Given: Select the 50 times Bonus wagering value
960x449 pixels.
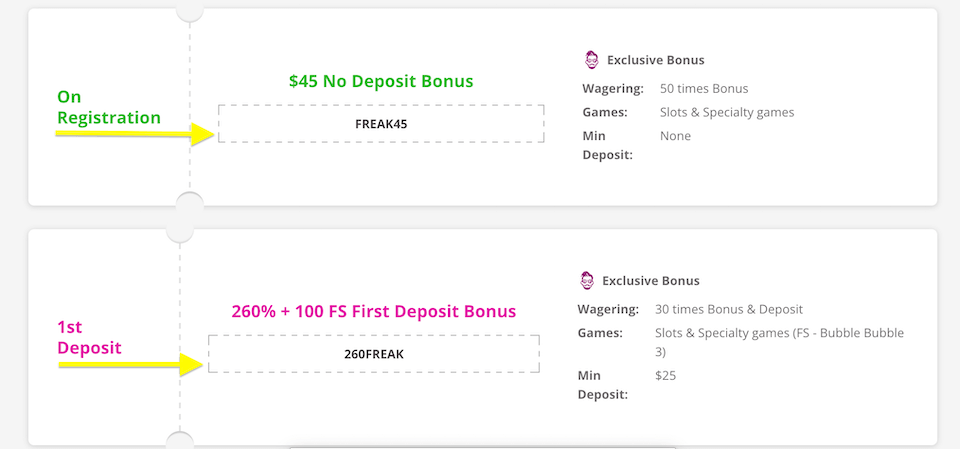Looking at the screenshot, I should 704,88.
